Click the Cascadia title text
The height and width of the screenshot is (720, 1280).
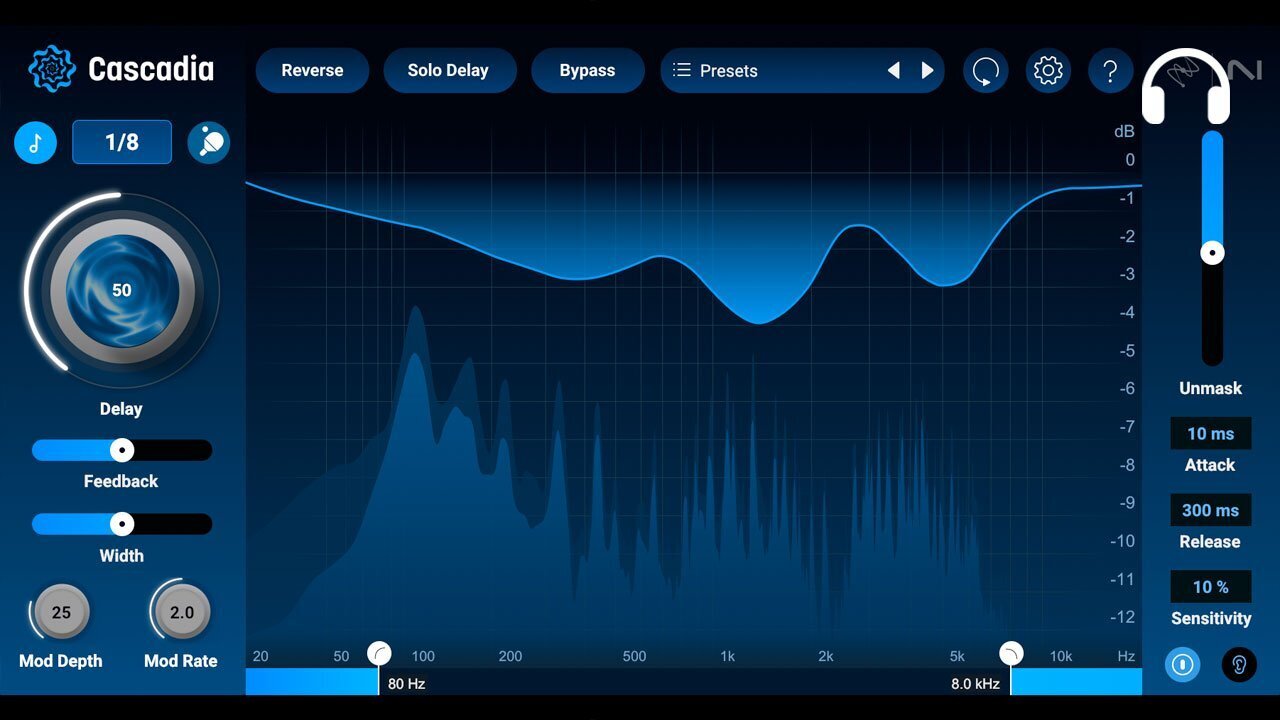pos(151,69)
